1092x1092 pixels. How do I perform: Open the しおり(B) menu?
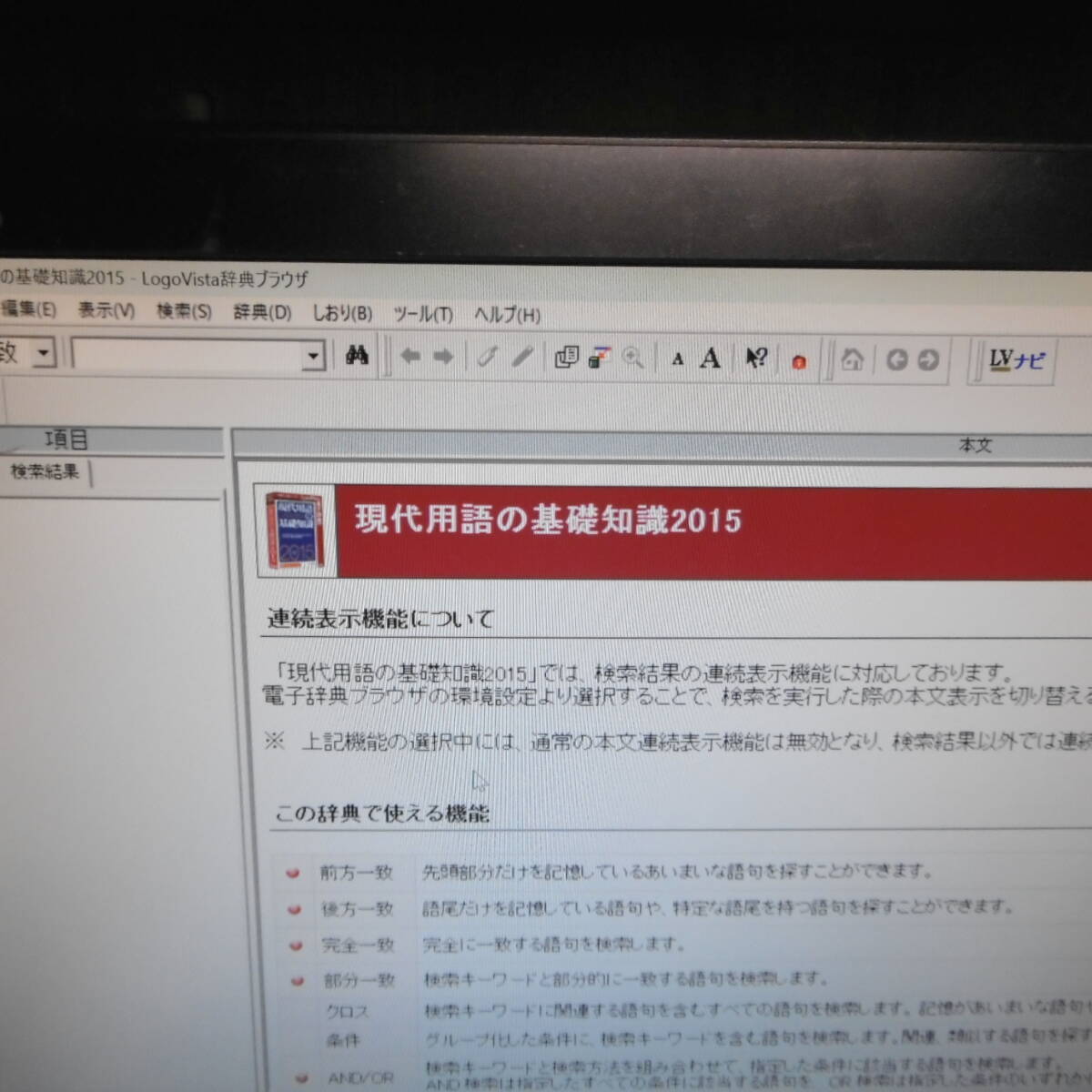click(342, 314)
